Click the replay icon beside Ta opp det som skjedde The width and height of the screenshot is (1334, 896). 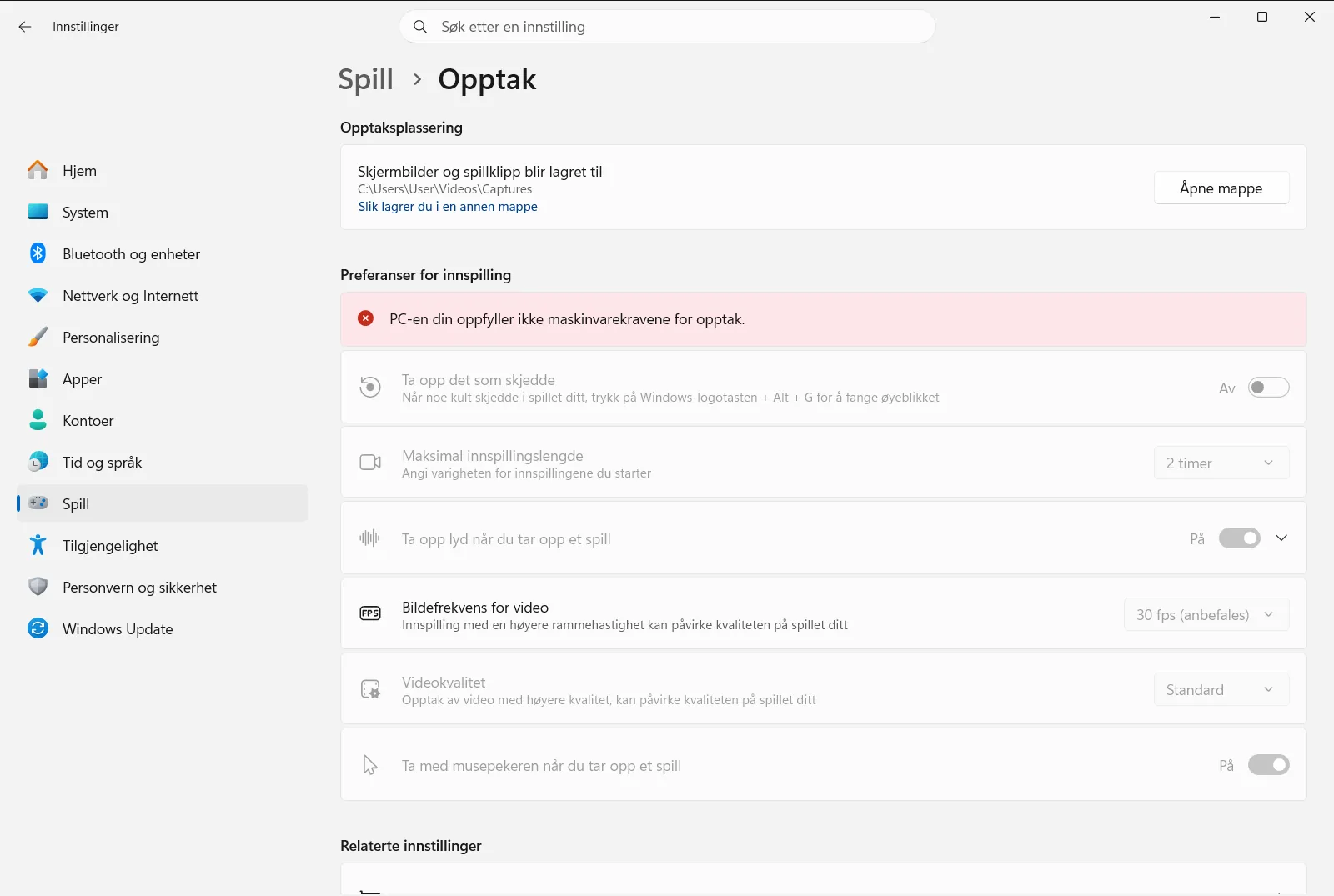[370, 388]
